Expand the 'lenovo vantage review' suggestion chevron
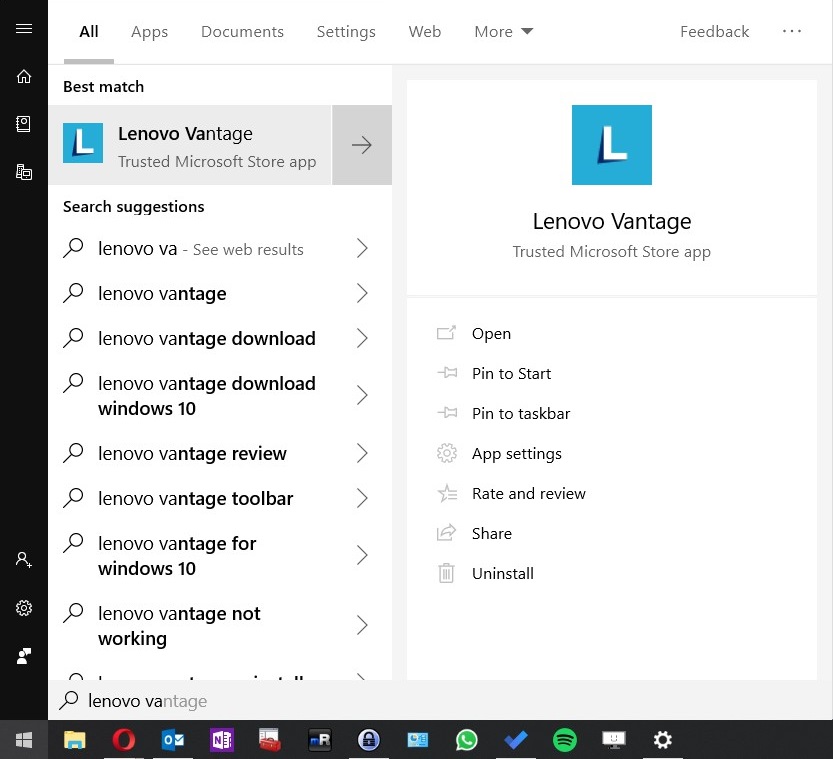Viewport: 833px width, 759px height. pos(362,454)
